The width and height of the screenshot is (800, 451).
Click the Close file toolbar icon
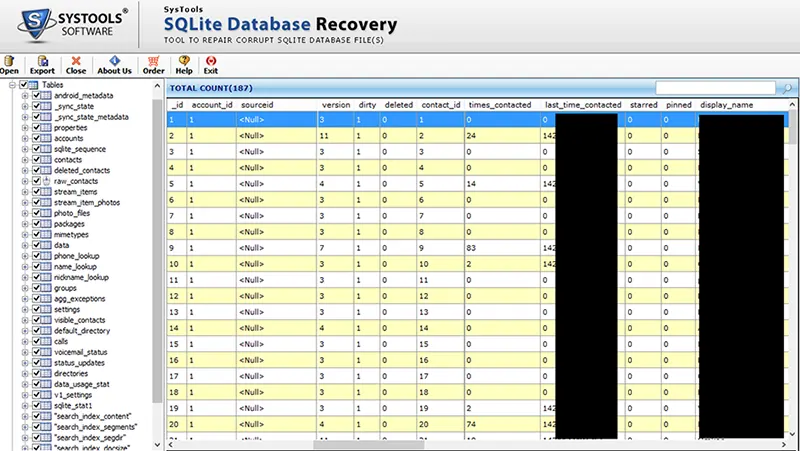[x=76, y=61]
